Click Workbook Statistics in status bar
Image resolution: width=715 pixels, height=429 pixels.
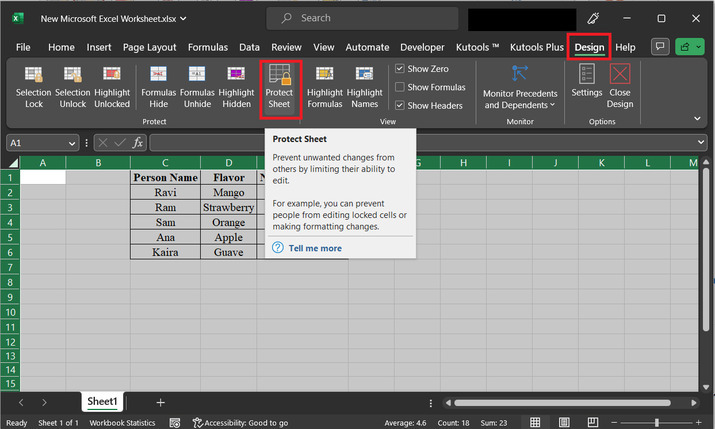coord(122,423)
